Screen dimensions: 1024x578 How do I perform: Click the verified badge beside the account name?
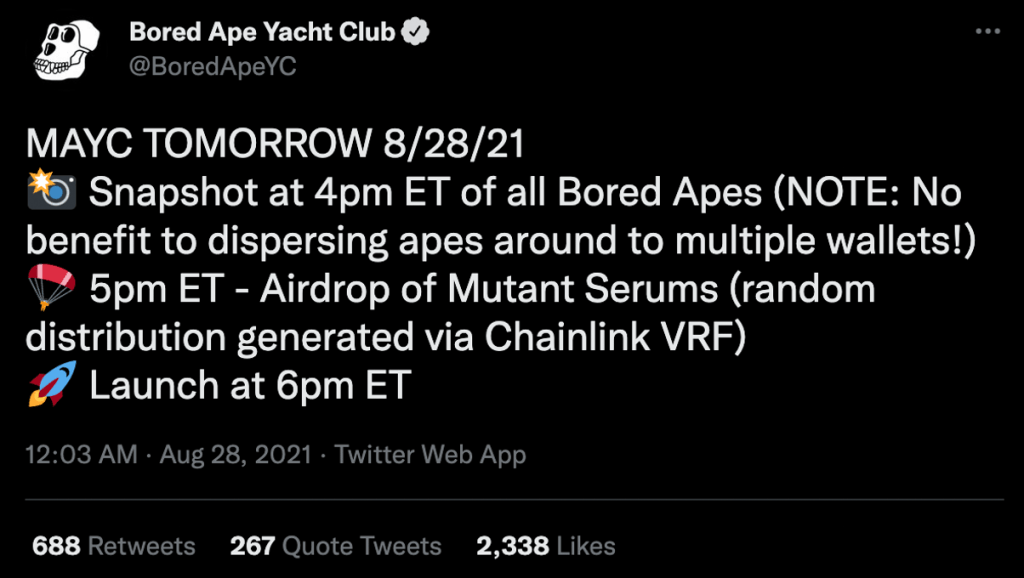point(416,33)
